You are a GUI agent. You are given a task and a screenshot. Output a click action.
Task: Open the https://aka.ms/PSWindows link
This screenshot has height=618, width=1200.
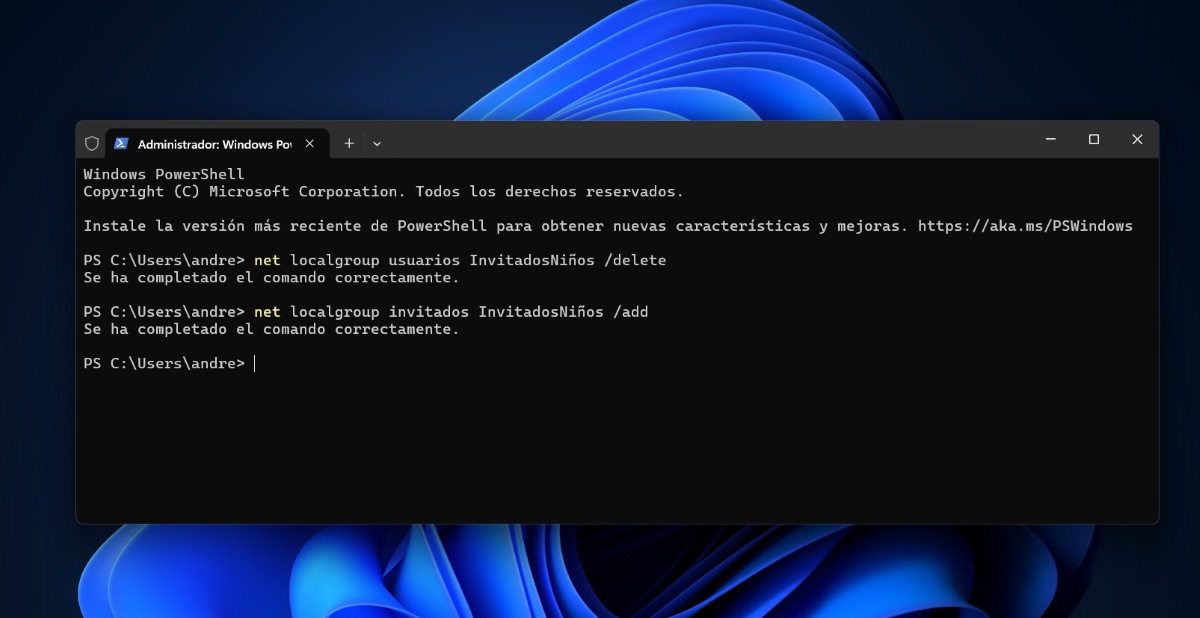pyautogui.click(x=1025, y=226)
